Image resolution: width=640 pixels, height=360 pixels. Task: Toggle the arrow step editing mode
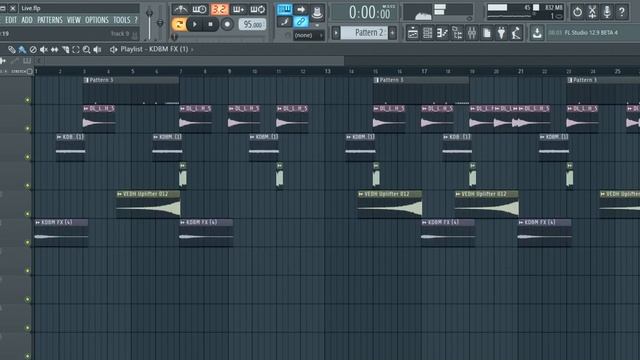click(x=301, y=9)
